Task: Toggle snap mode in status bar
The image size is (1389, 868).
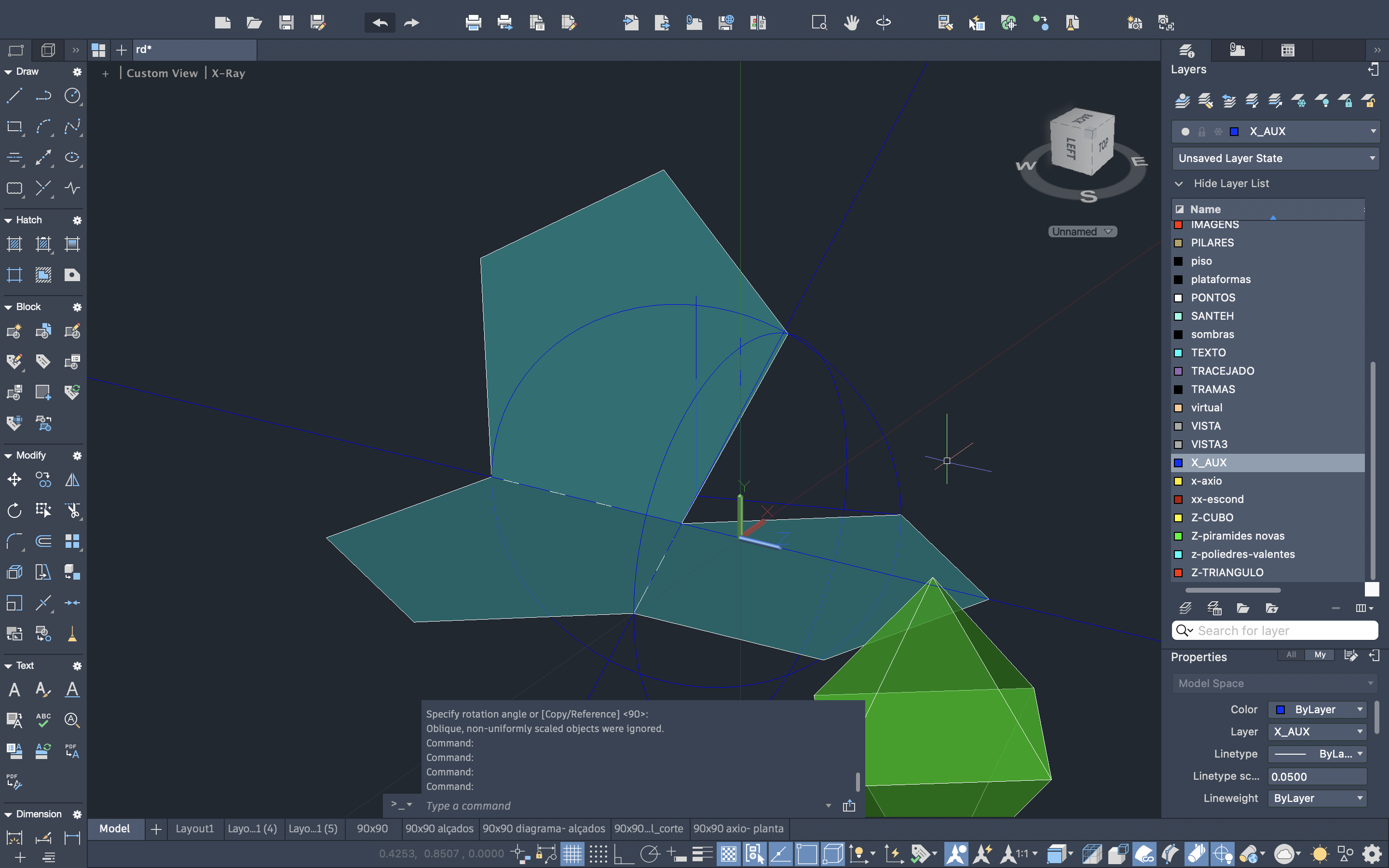Action: pyautogui.click(x=598, y=854)
